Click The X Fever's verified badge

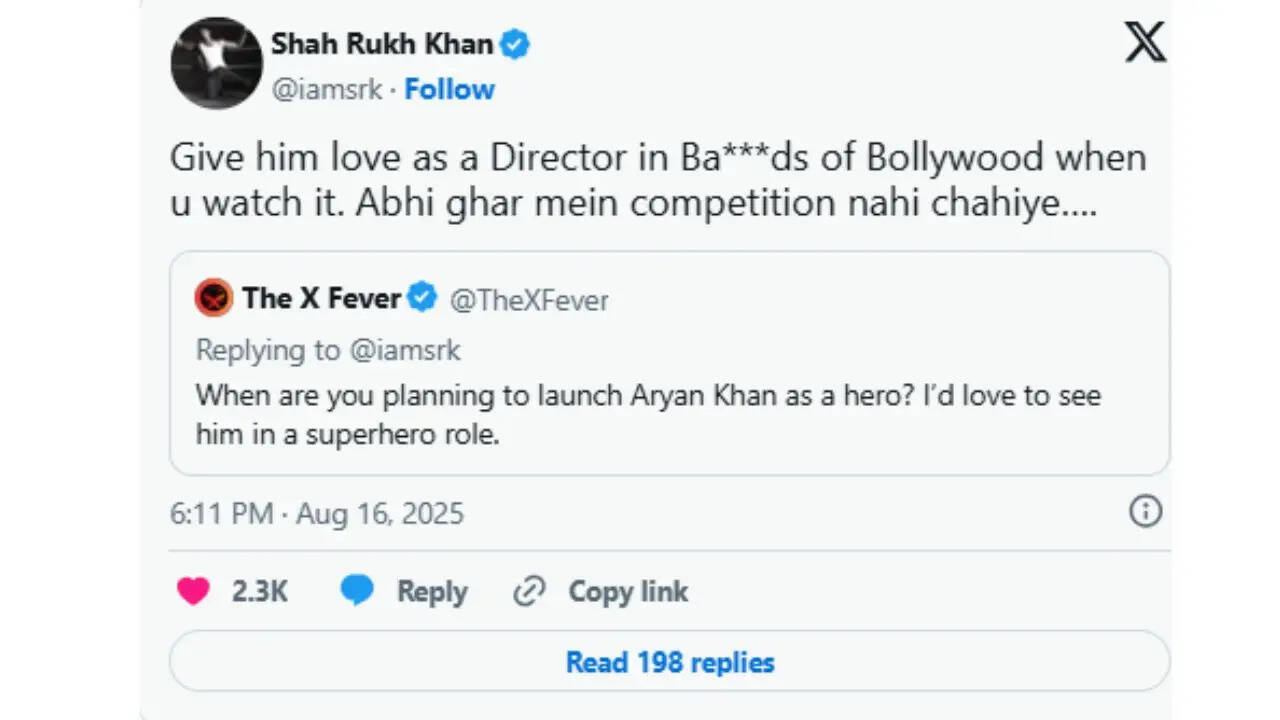tap(422, 297)
